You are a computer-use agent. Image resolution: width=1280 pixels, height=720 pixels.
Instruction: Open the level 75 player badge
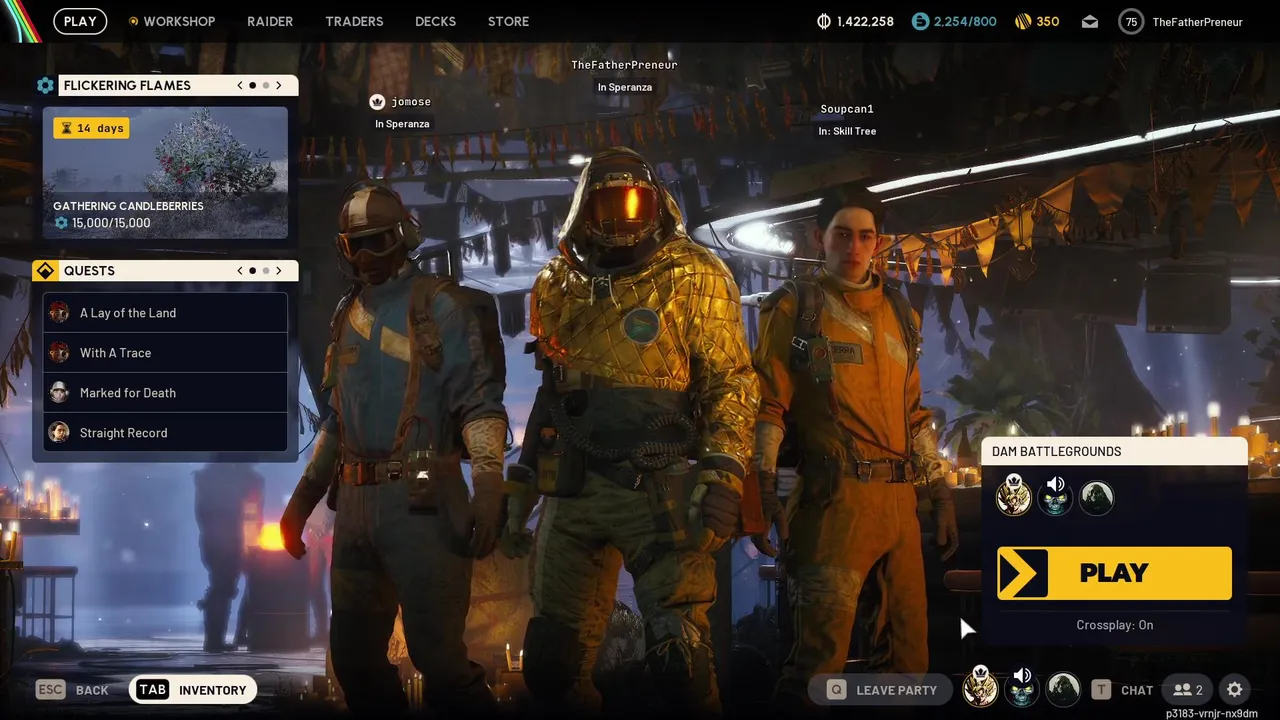point(1131,21)
